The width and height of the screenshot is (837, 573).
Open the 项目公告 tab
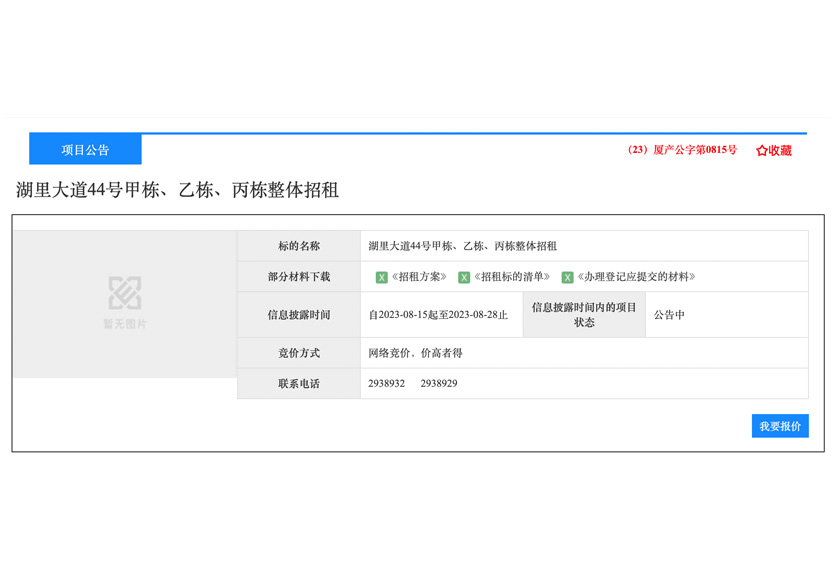(x=85, y=150)
